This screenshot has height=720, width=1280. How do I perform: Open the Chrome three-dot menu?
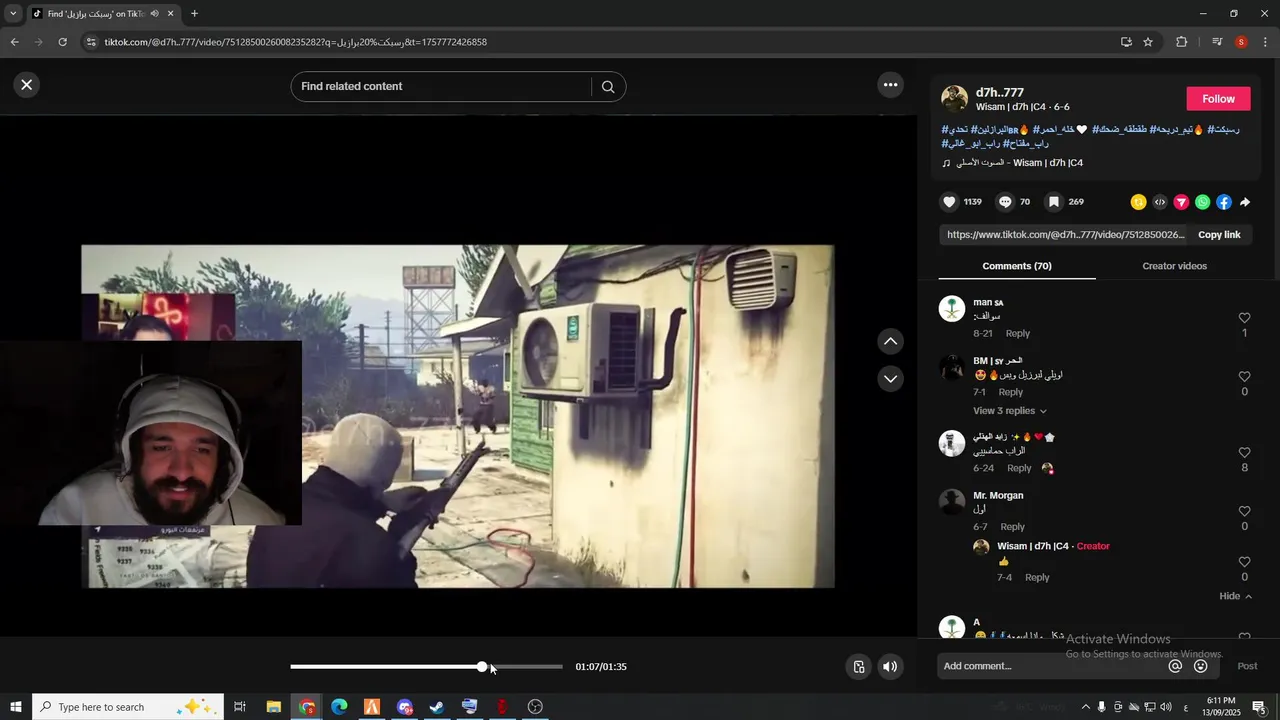[x=1266, y=42]
